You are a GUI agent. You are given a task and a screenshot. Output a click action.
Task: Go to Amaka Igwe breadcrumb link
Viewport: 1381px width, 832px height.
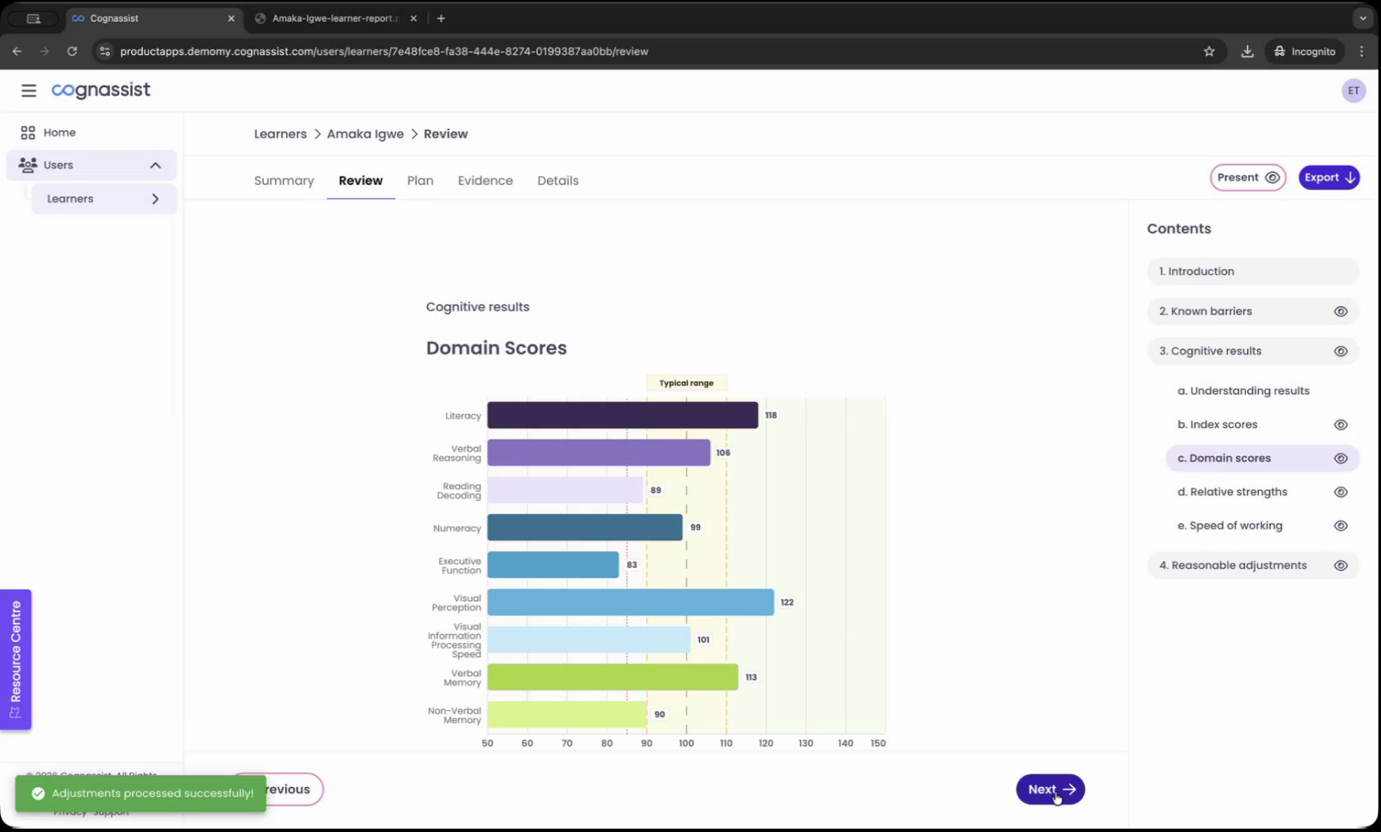pyautogui.click(x=365, y=134)
